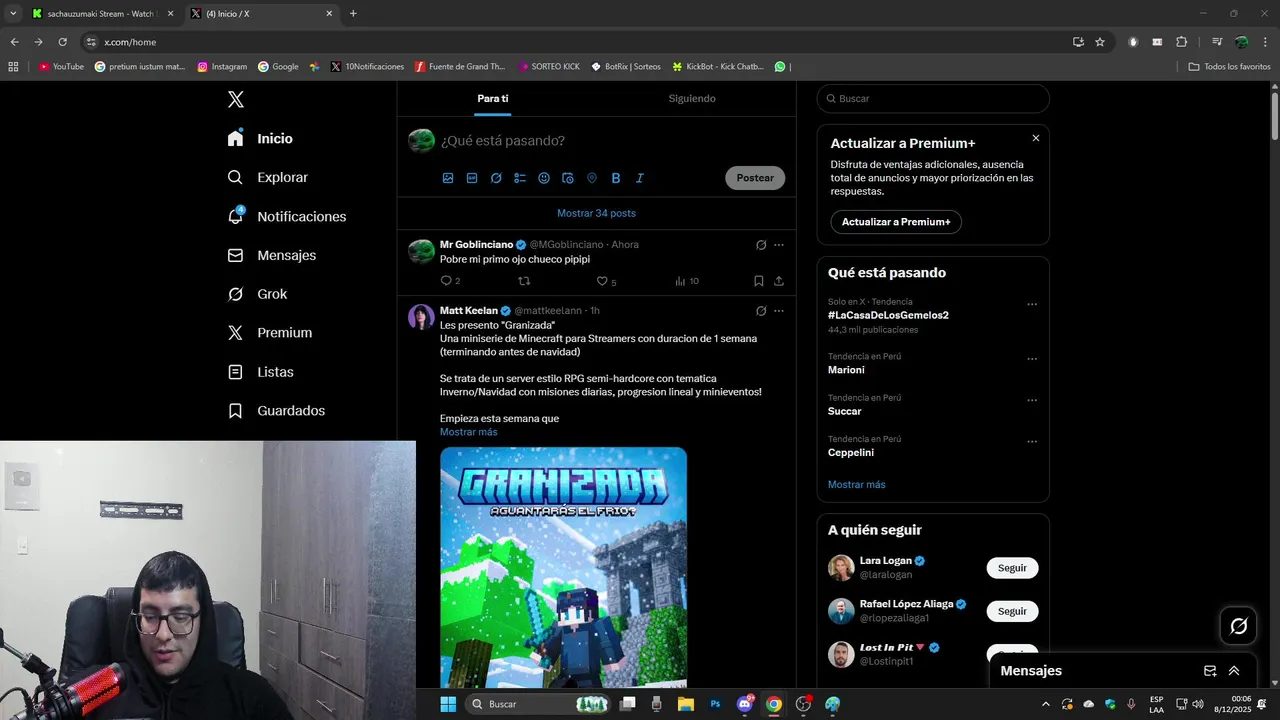Schedule the post with calendar icon
The image size is (1280, 720).
568,178
